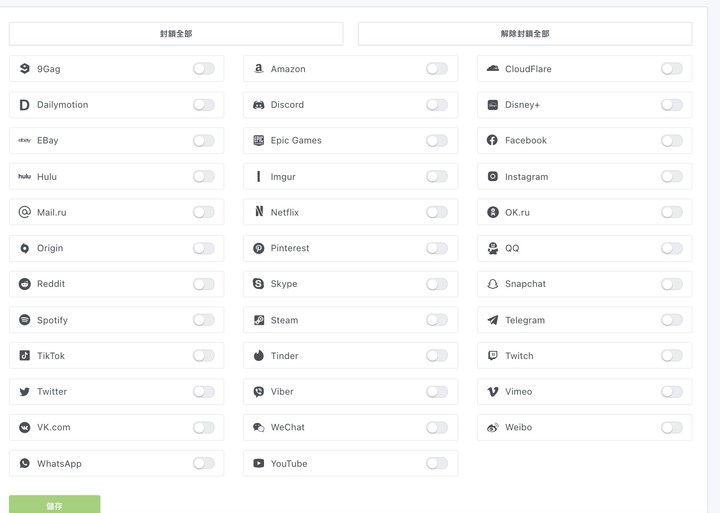Enable the Reddit block toggle
720x513 pixels.
(x=203, y=284)
